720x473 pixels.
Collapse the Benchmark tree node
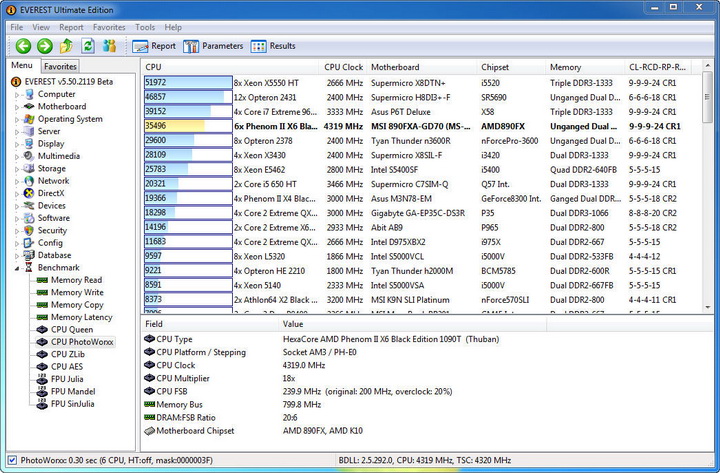coord(17,268)
